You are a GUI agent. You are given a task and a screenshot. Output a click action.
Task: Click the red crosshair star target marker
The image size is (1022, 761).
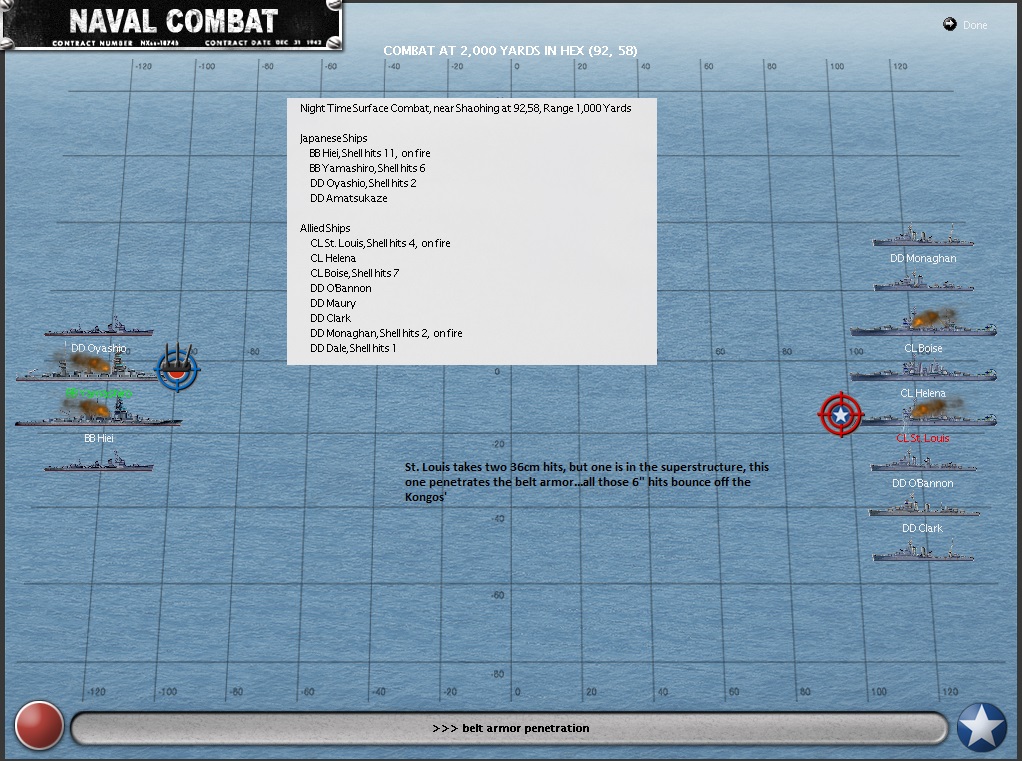(x=841, y=414)
